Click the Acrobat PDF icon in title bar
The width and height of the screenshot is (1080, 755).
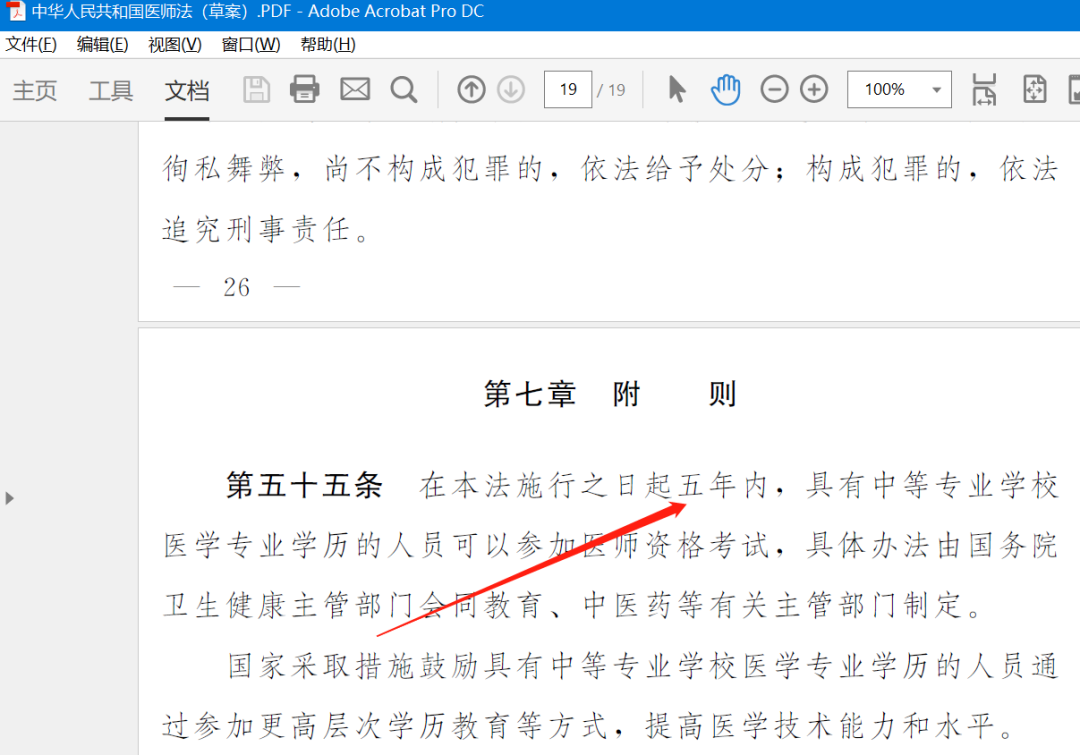point(15,12)
